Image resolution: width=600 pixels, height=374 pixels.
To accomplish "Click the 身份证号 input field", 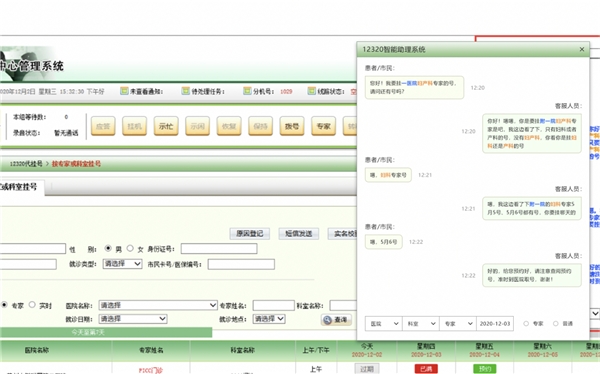I will click(x=219, y=249).
